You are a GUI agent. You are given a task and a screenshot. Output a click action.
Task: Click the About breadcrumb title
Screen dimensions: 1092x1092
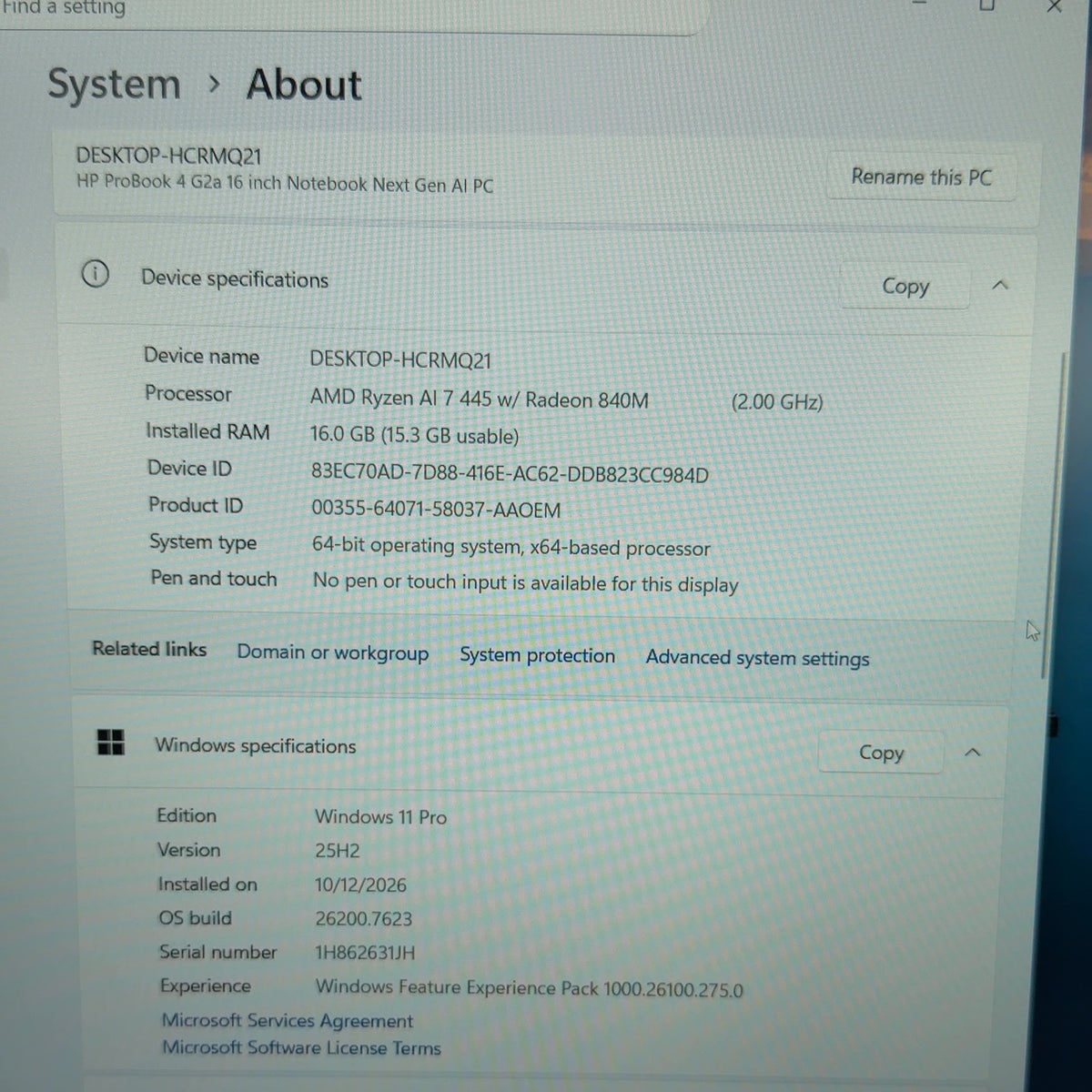tap(304, 85)
